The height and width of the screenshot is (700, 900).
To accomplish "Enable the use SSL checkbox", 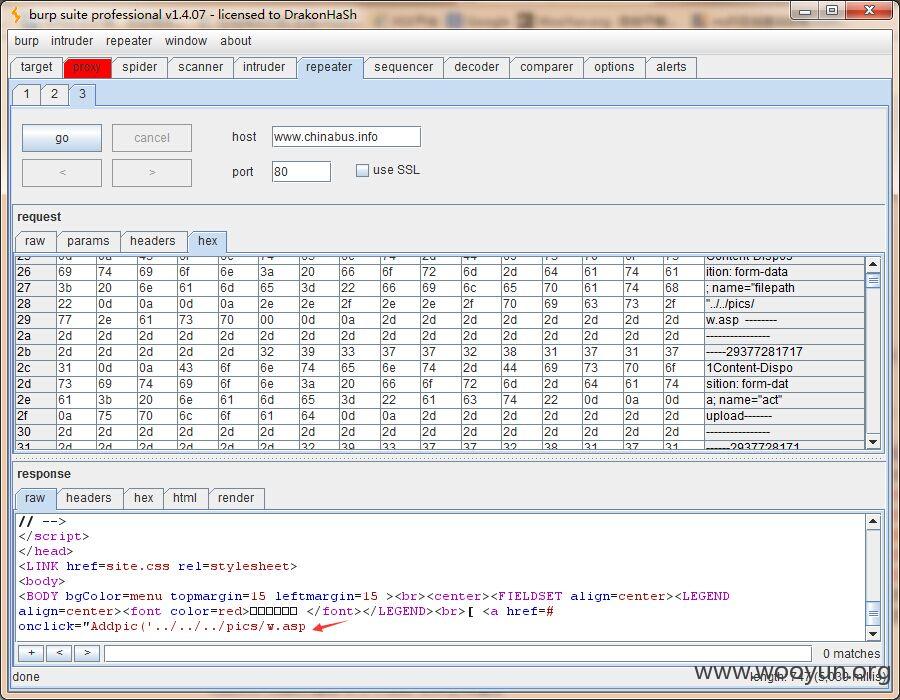I will (362, 170).
